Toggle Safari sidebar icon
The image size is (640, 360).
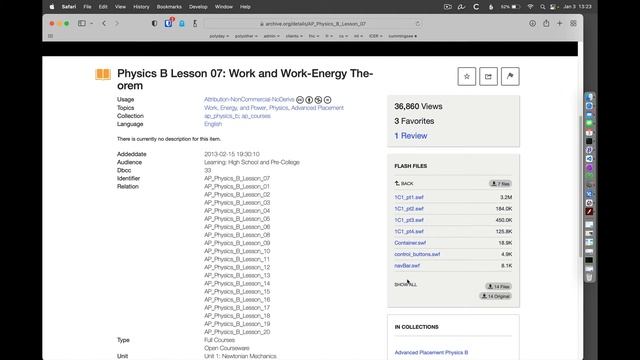[x=82, y=24]
